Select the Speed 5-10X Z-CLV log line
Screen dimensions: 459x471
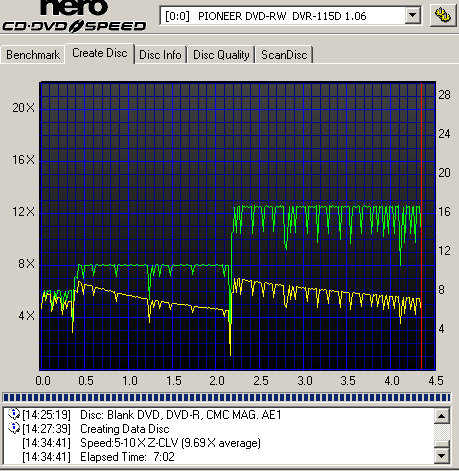click(x=141, y=443)
